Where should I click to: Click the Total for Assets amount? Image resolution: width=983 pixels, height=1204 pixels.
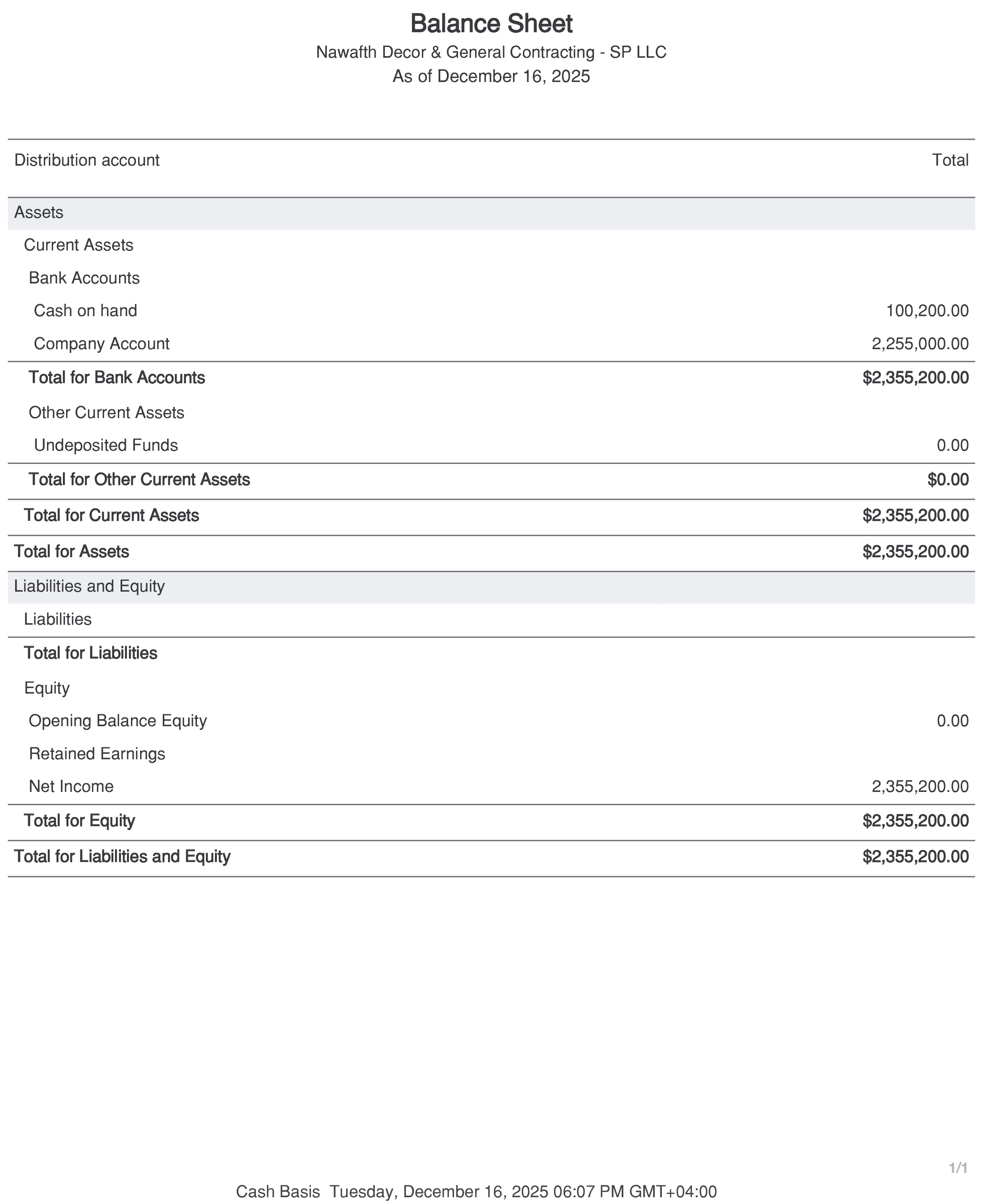(x=915, y=552)
